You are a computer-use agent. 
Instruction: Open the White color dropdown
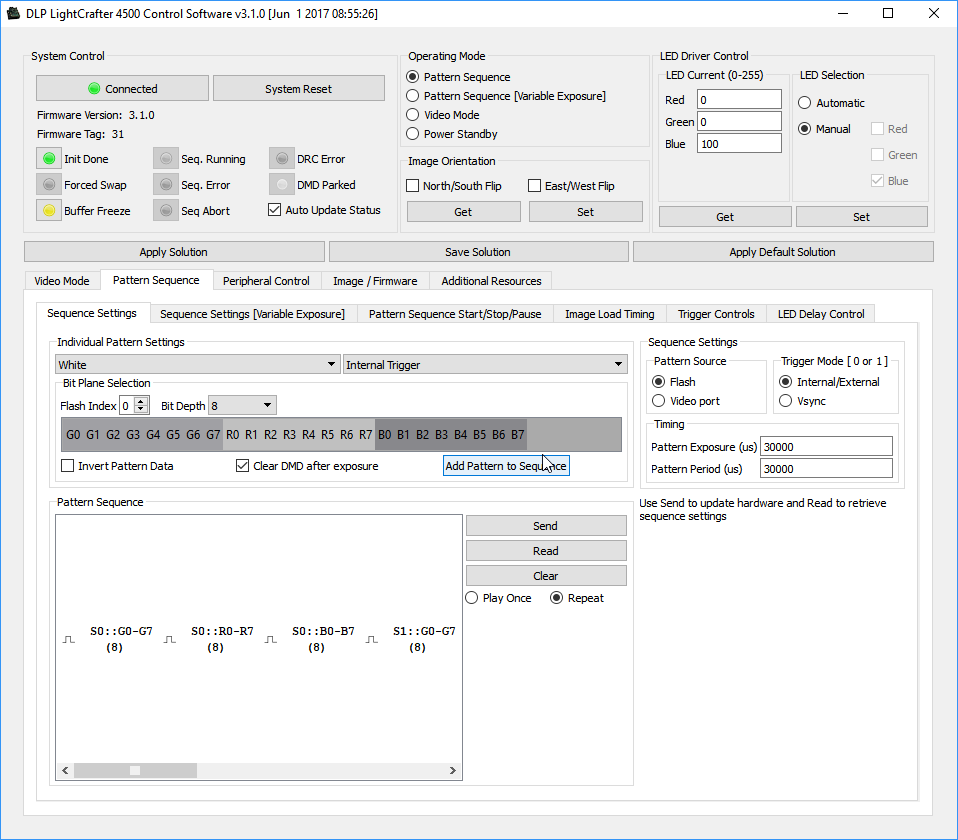pyautogui.click(x=197, y=365)
